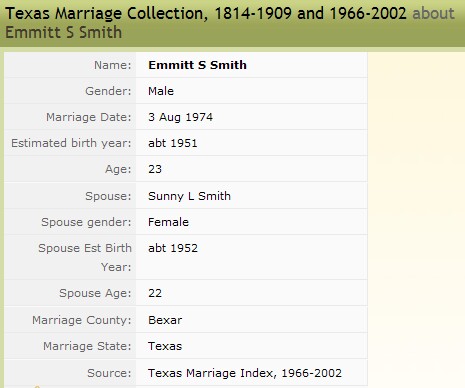Click the marriage date 3 Aug 1974

tap(180, 117)
